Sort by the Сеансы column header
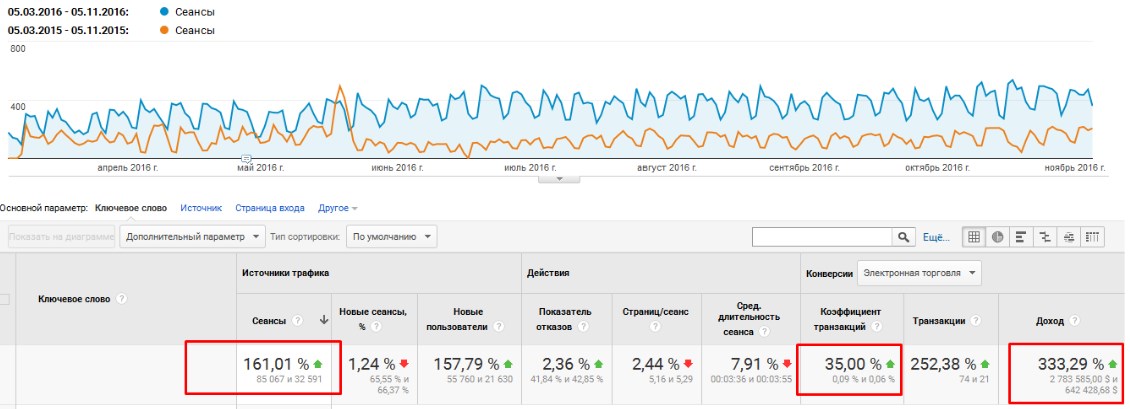1130x409 pixels. coord(268,320)
